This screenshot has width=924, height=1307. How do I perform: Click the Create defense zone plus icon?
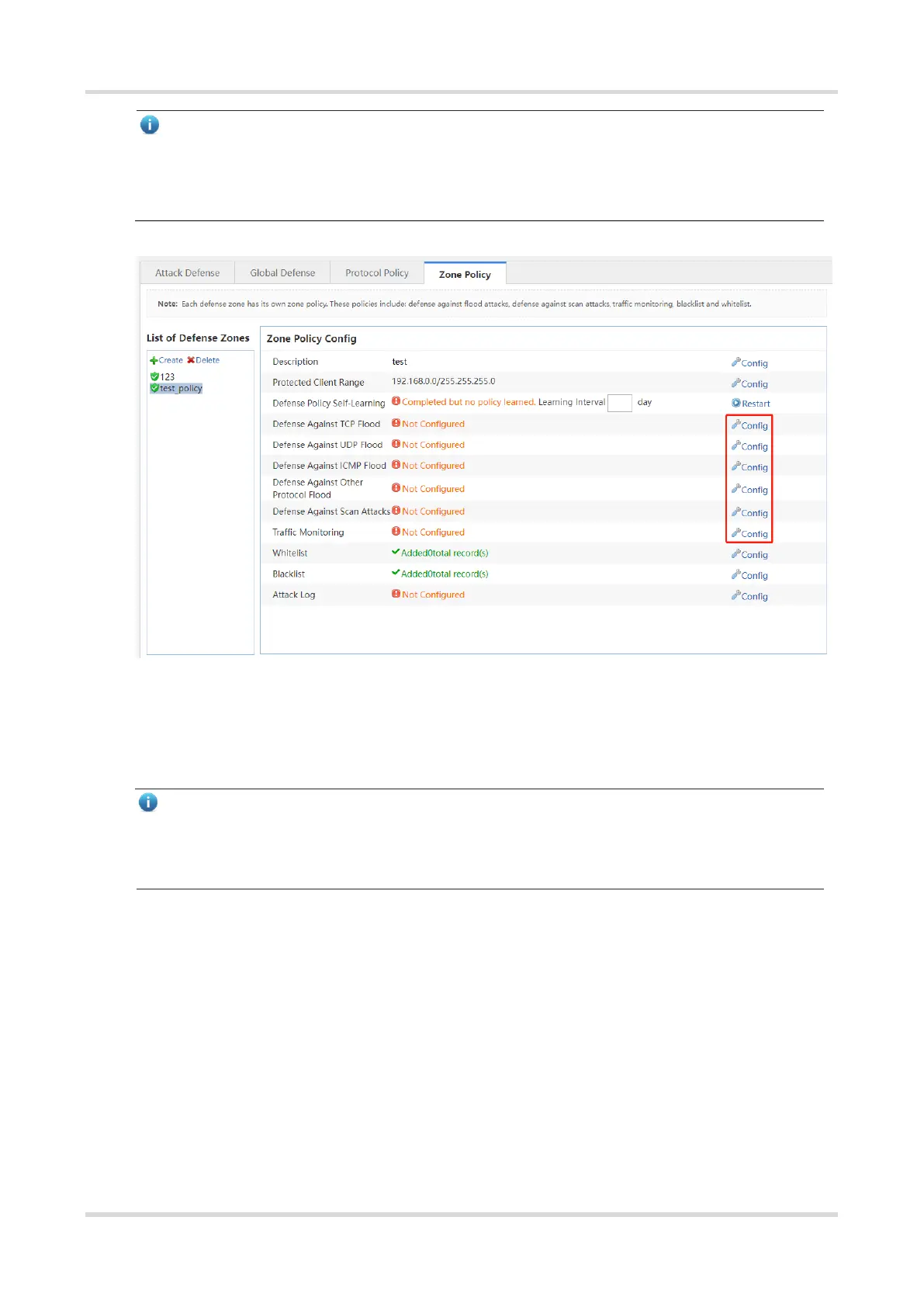pyautogui.click(x=154, y=361)
